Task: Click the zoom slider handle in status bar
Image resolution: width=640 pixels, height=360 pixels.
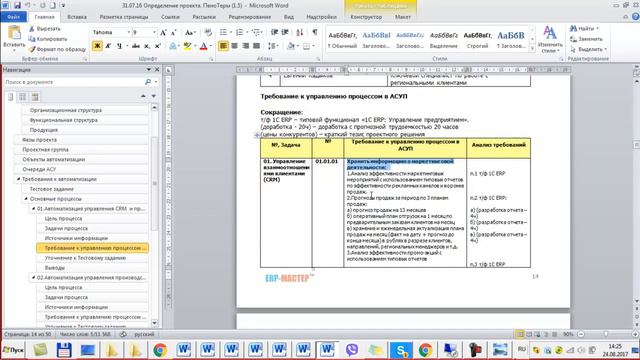Action: [x=607, y=334]
